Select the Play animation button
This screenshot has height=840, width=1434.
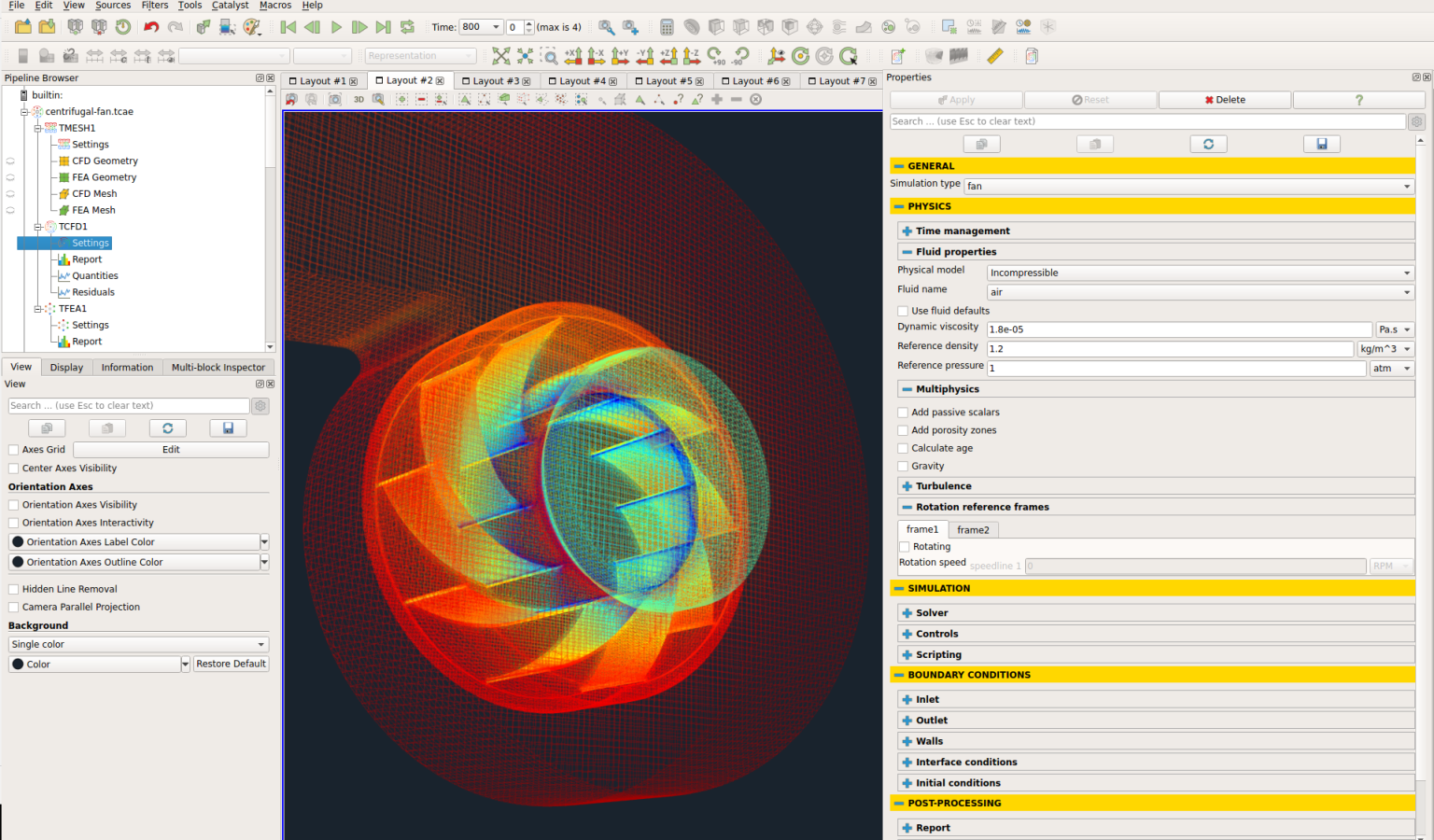tap(336, 27)
